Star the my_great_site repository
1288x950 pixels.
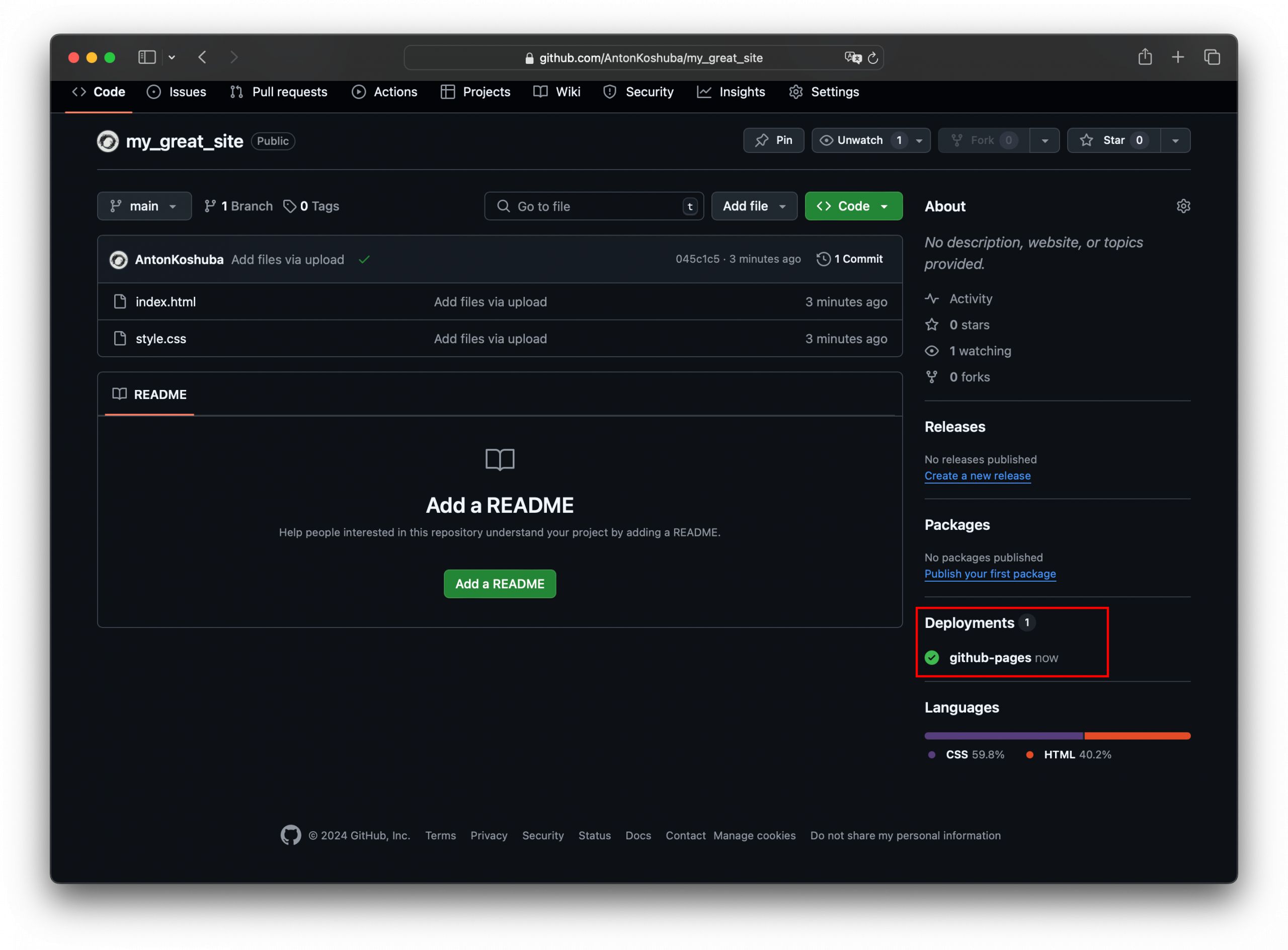[1113, 141]
